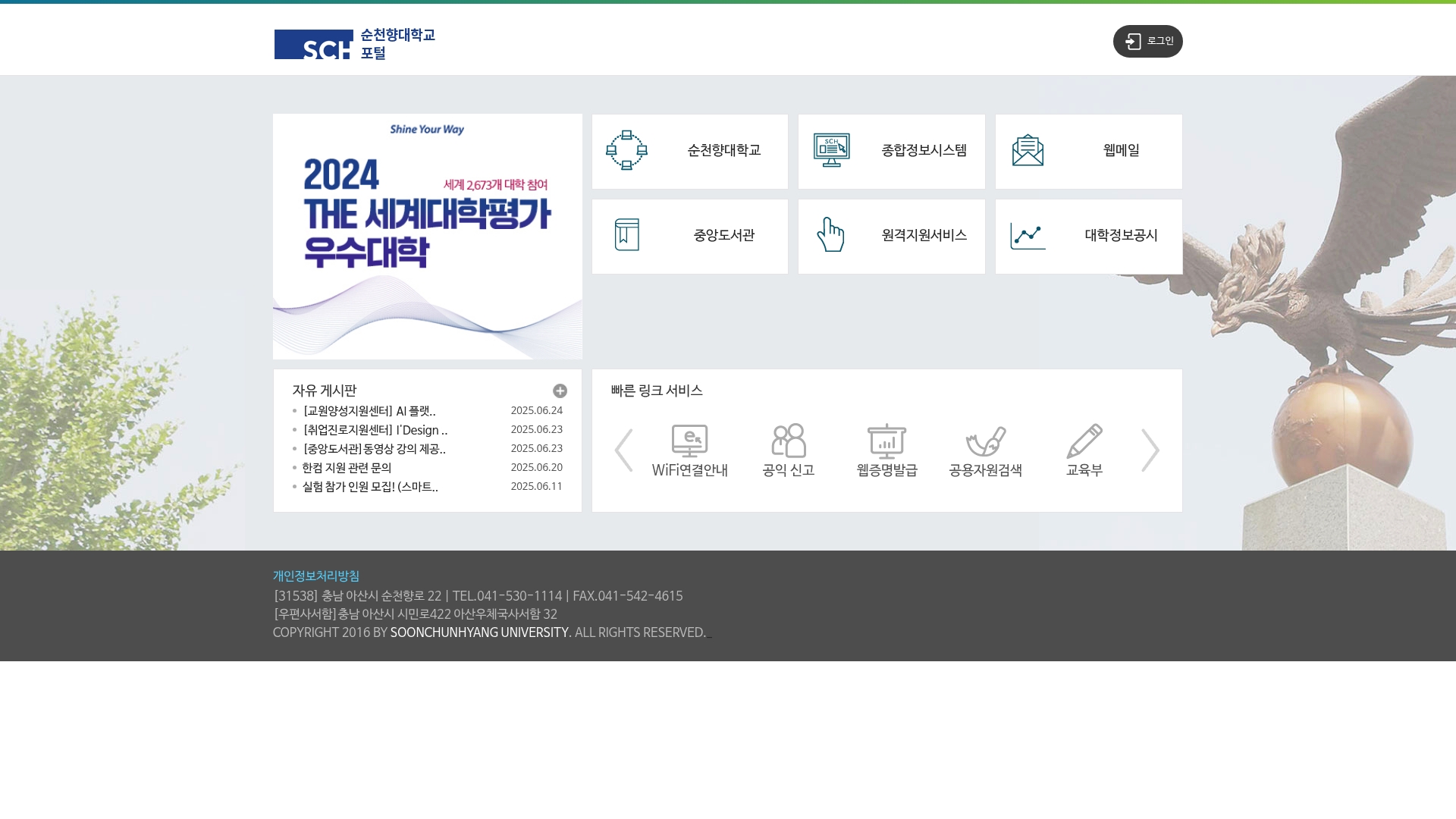
Task: Open the 교육부 label
Action: pos(1084,470)
